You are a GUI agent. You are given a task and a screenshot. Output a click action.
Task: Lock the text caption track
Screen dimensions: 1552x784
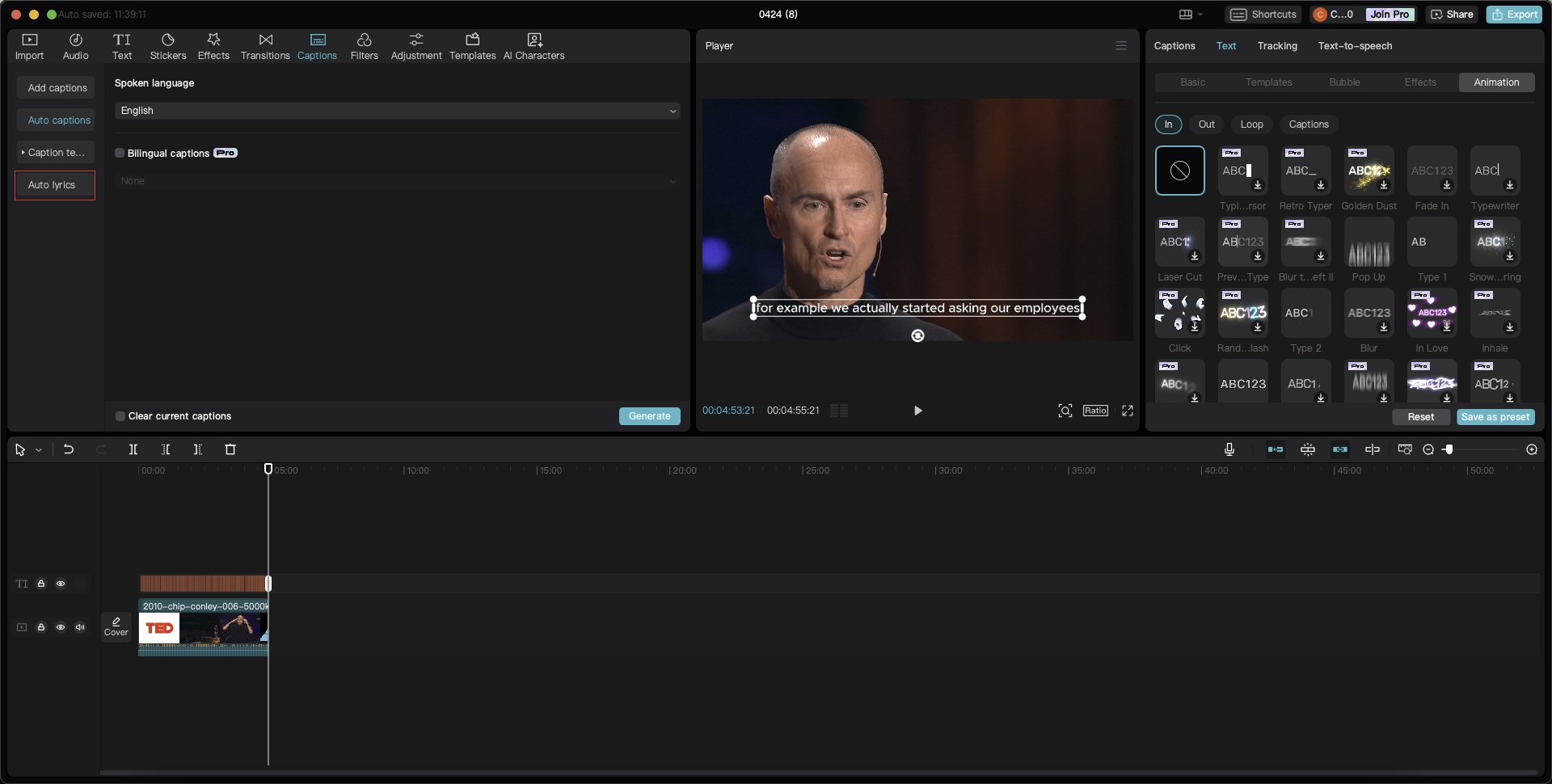(41, 584)
